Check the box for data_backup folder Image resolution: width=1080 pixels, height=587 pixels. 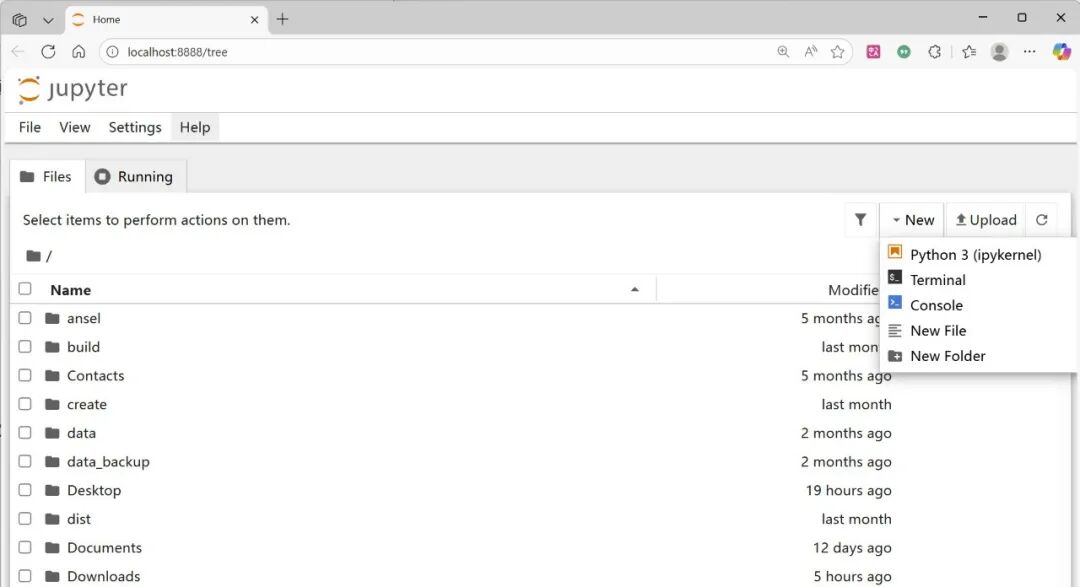[x=25, y=461]
